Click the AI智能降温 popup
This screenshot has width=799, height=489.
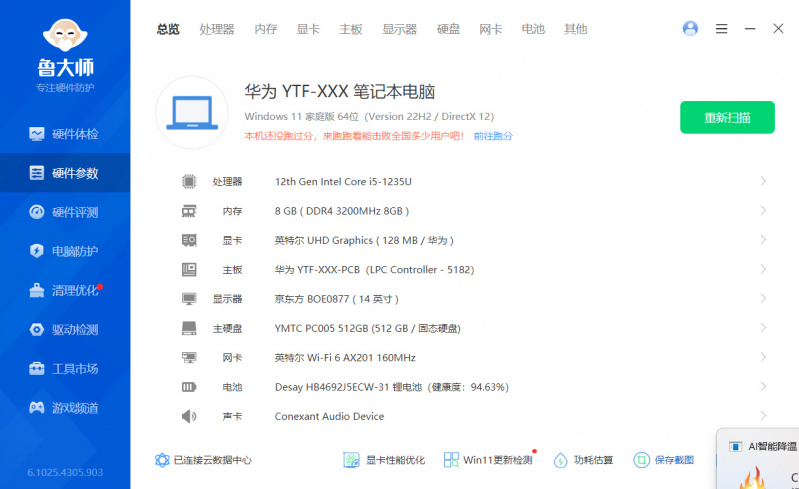[x=759, y=459]
